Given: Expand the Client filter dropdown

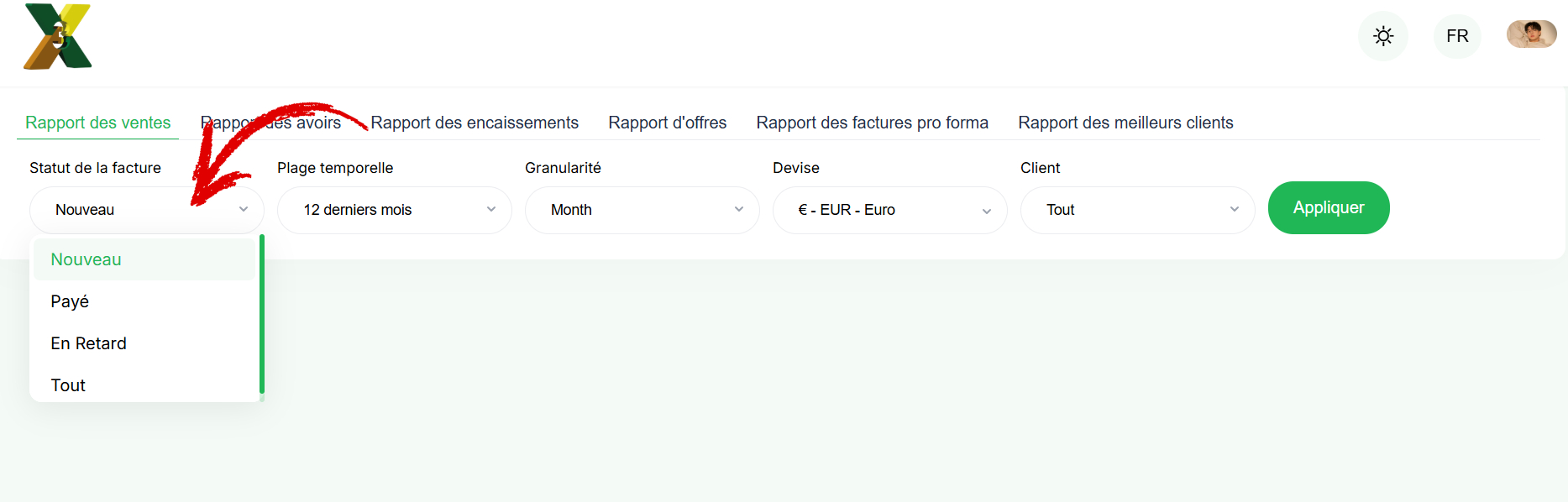Looking at the screenshot, I should click(1138, 210).
